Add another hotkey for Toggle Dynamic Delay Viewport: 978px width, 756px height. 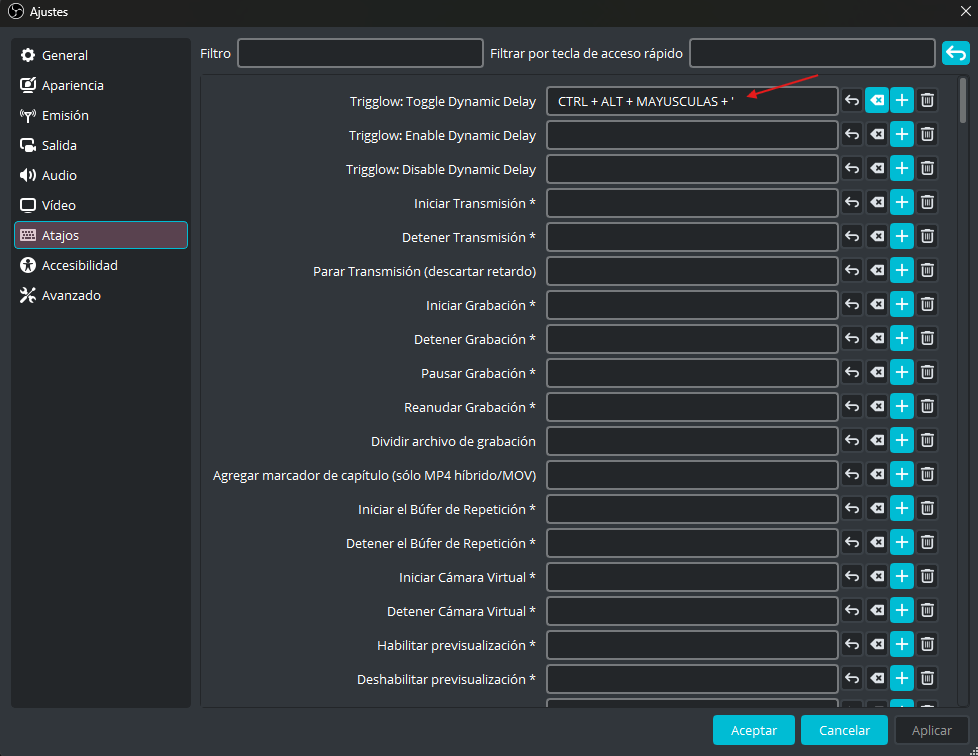[902, 100]
